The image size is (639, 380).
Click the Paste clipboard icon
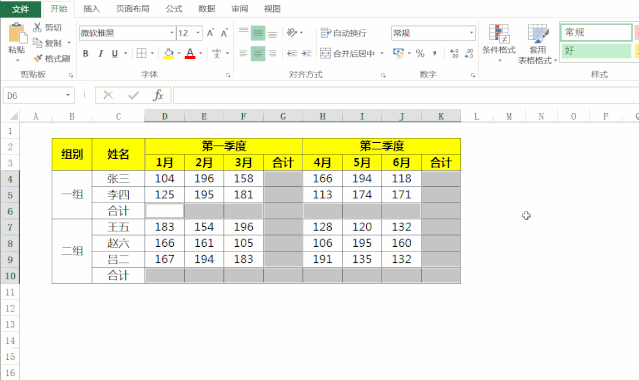pos(17,33)
